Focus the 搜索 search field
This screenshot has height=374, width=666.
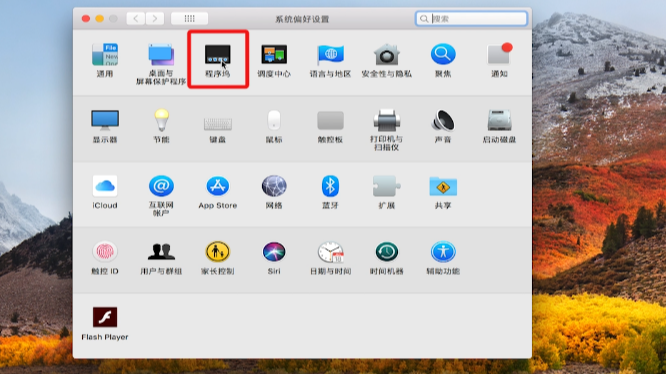pyautogui.click(x=471, y=19)
